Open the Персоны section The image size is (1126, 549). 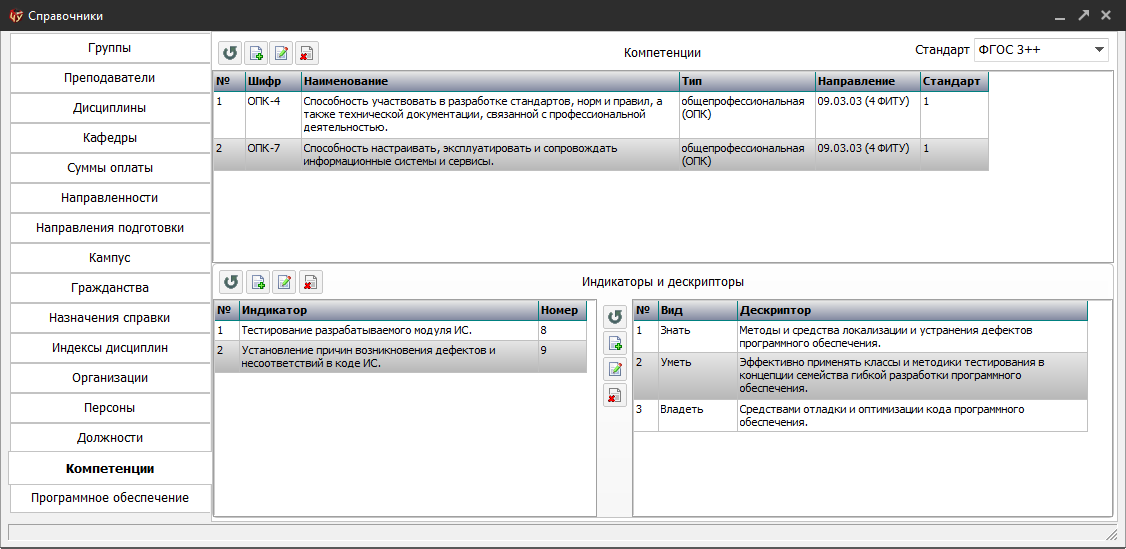tap(110, 408)
